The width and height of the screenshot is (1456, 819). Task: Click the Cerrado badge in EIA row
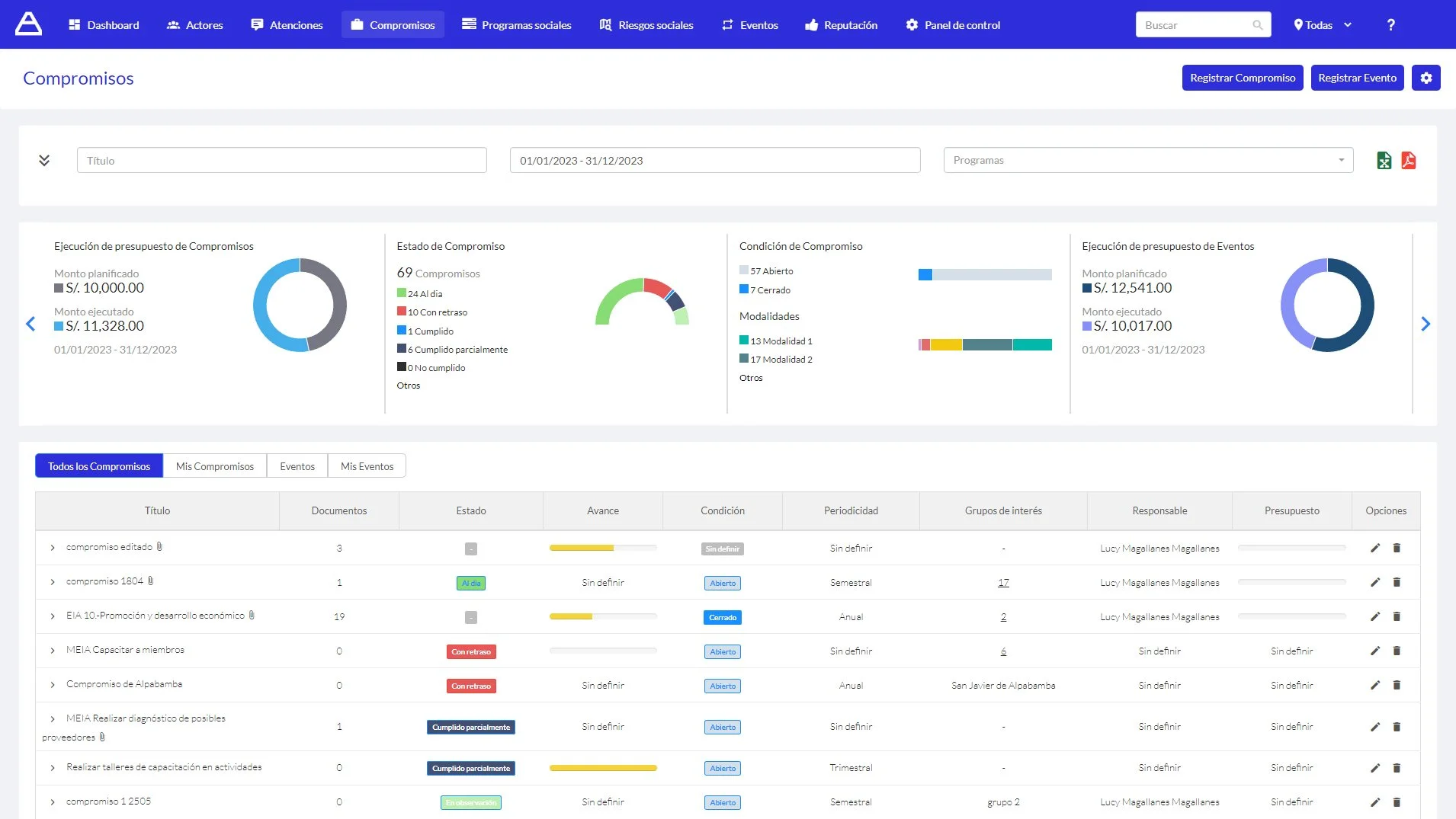click(x=723, y=617)
